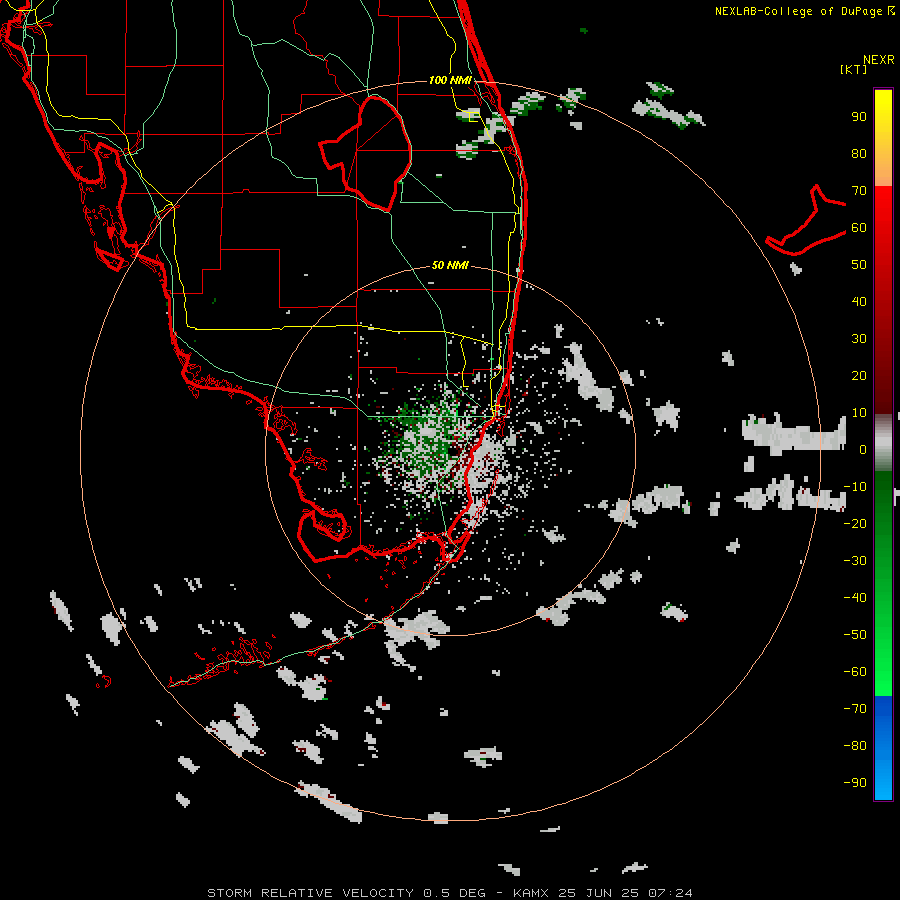Click the NEXR label at top right

tap(878, 60)
